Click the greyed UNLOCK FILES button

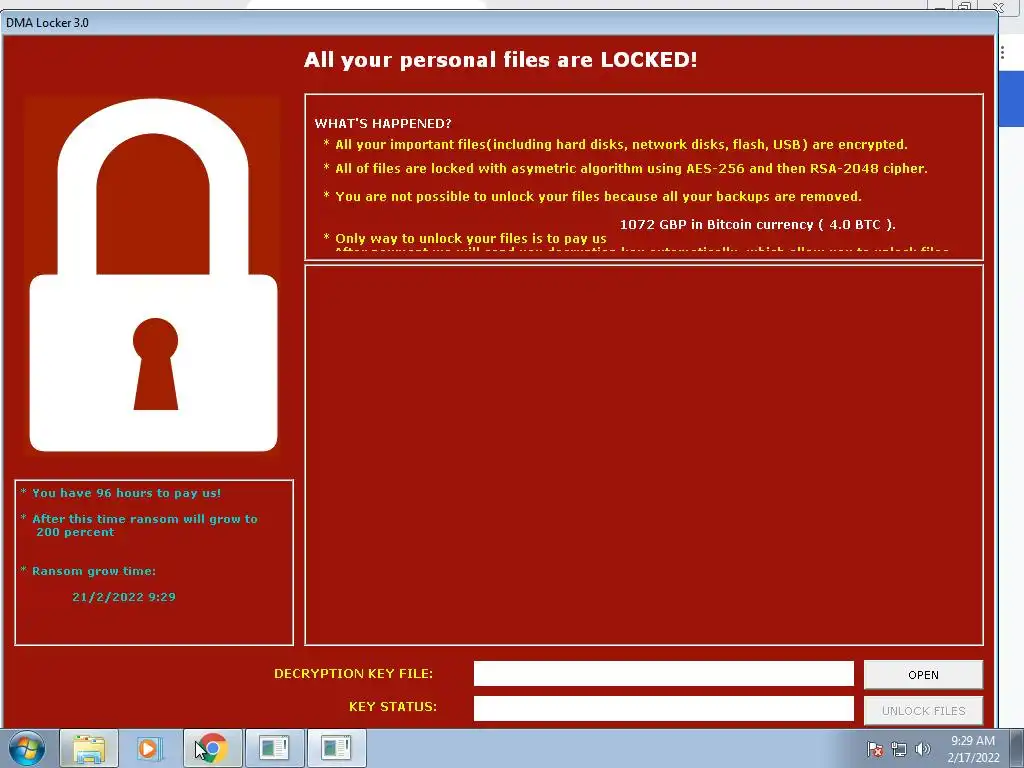tap(923, 711)
